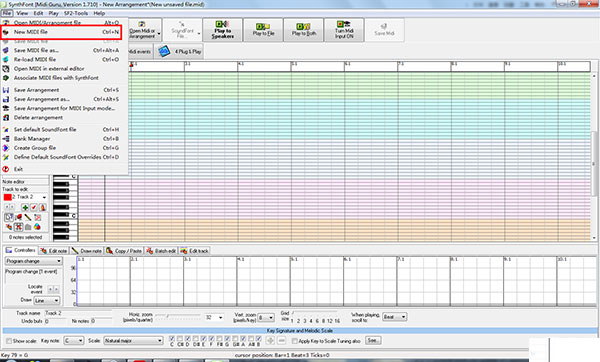Click the SoundFont File toolbar button

pos(182,30)
